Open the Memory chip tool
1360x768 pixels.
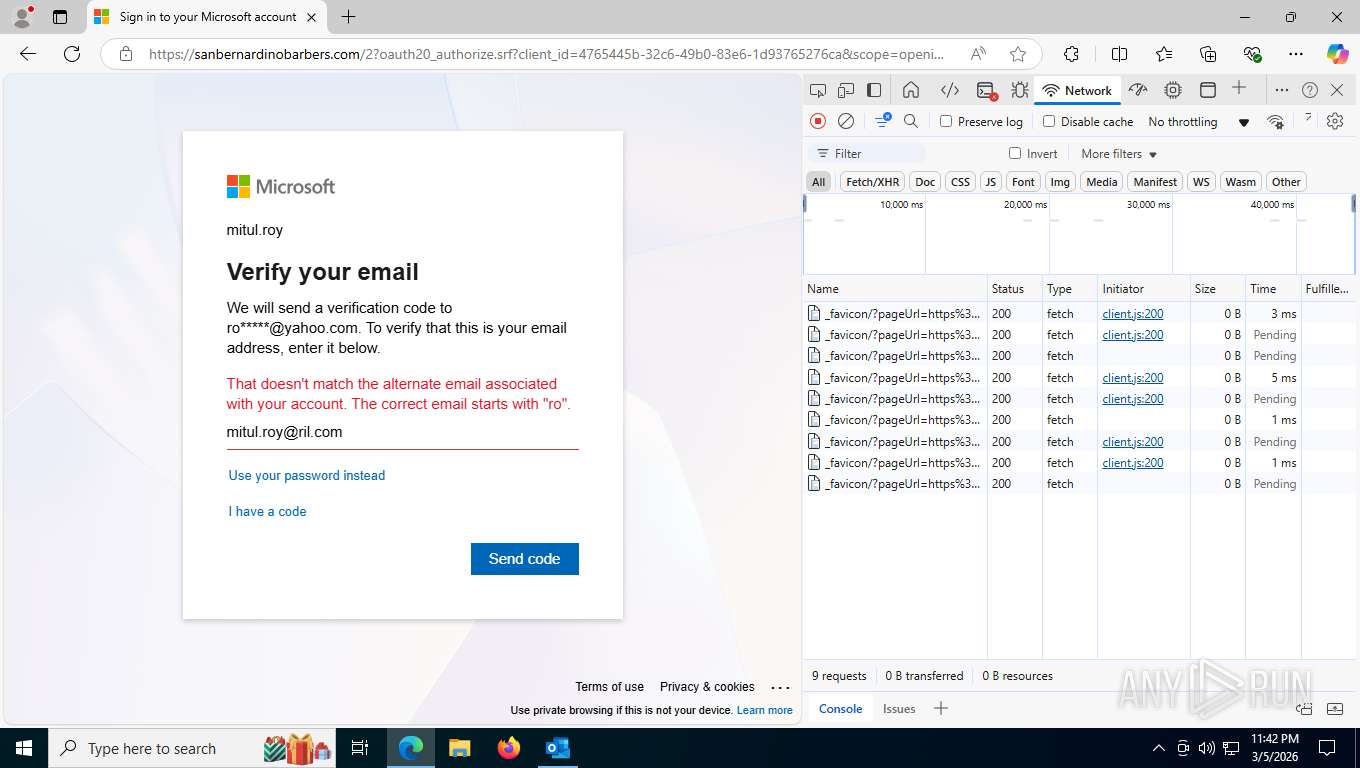coord(1173,90)
